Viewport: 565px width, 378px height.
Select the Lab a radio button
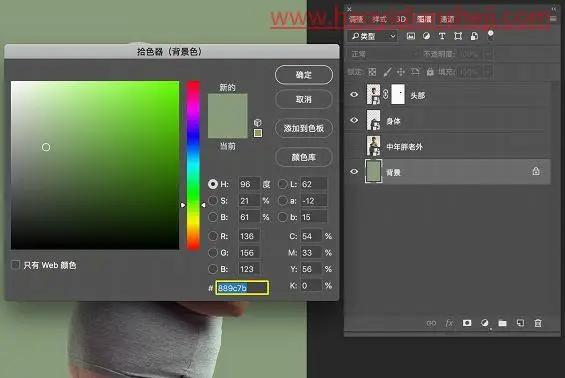click(283, 200)
